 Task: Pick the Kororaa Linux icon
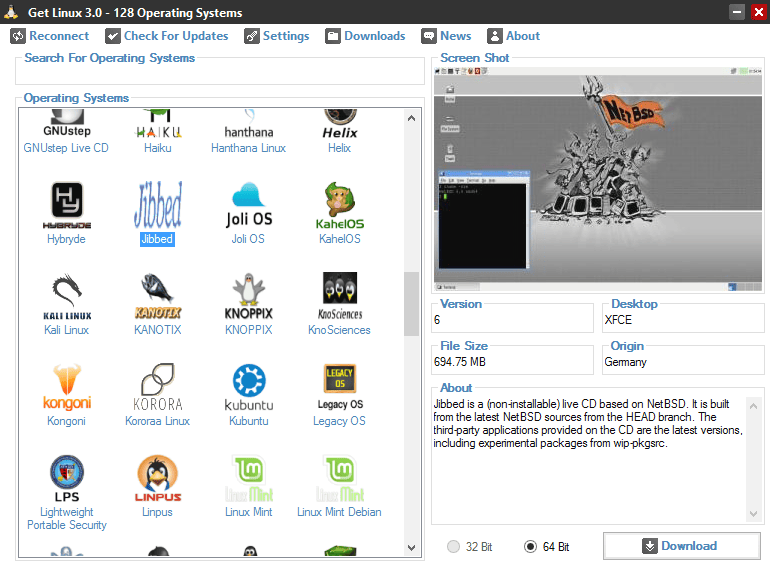pyautogui.click(x=158, y=387)
